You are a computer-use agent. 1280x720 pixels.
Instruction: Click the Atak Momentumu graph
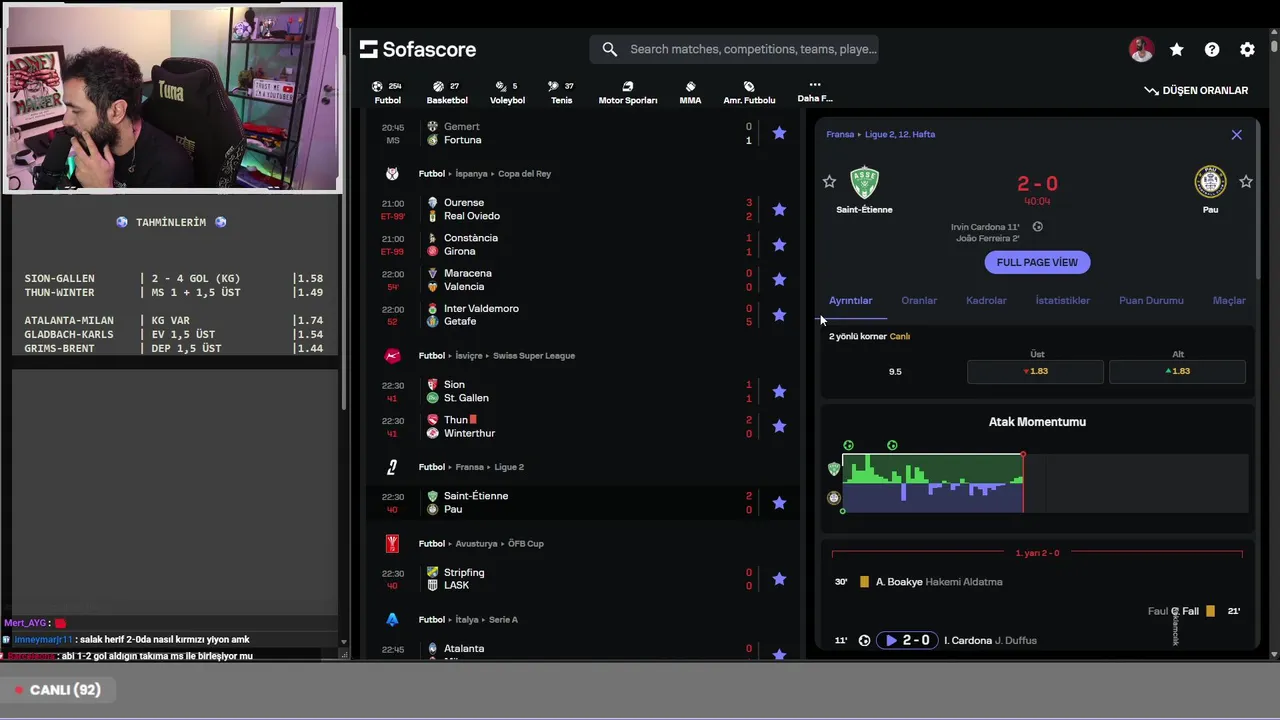tap(1044, 483)
